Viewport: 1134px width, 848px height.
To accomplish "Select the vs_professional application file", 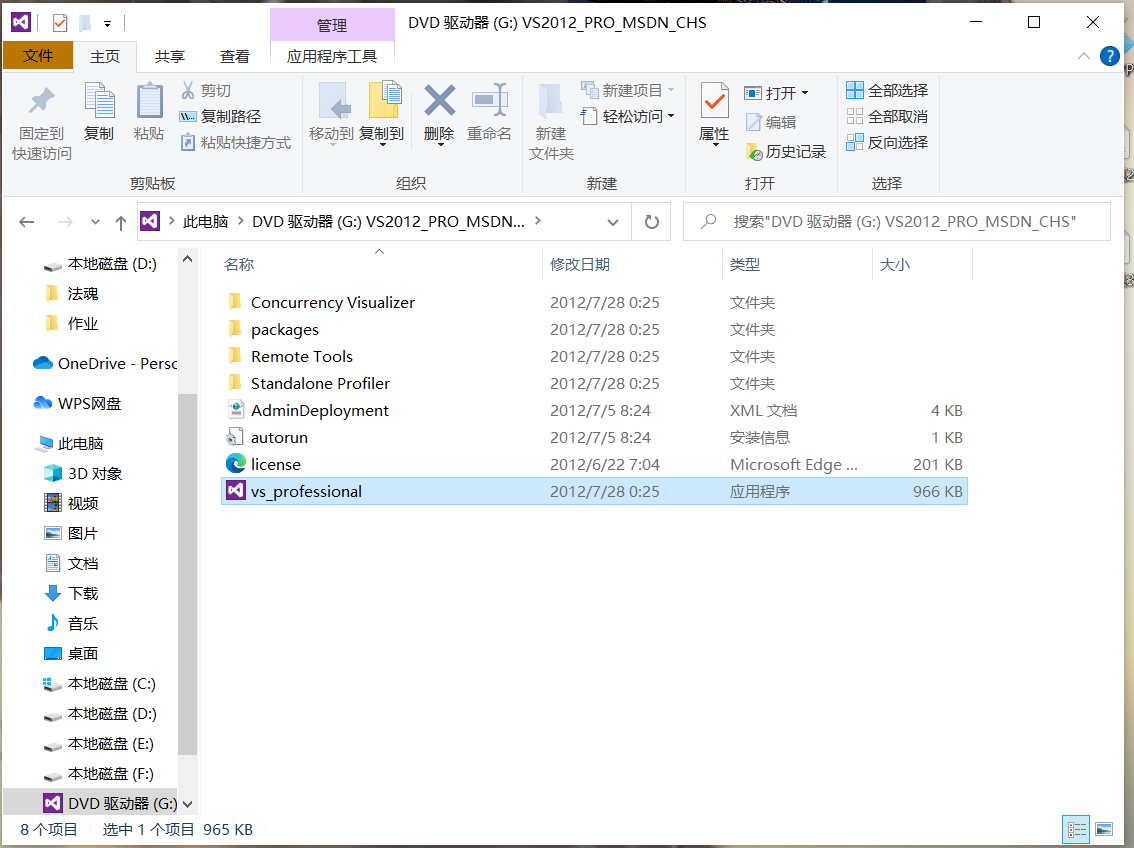I will click(594, 492).
